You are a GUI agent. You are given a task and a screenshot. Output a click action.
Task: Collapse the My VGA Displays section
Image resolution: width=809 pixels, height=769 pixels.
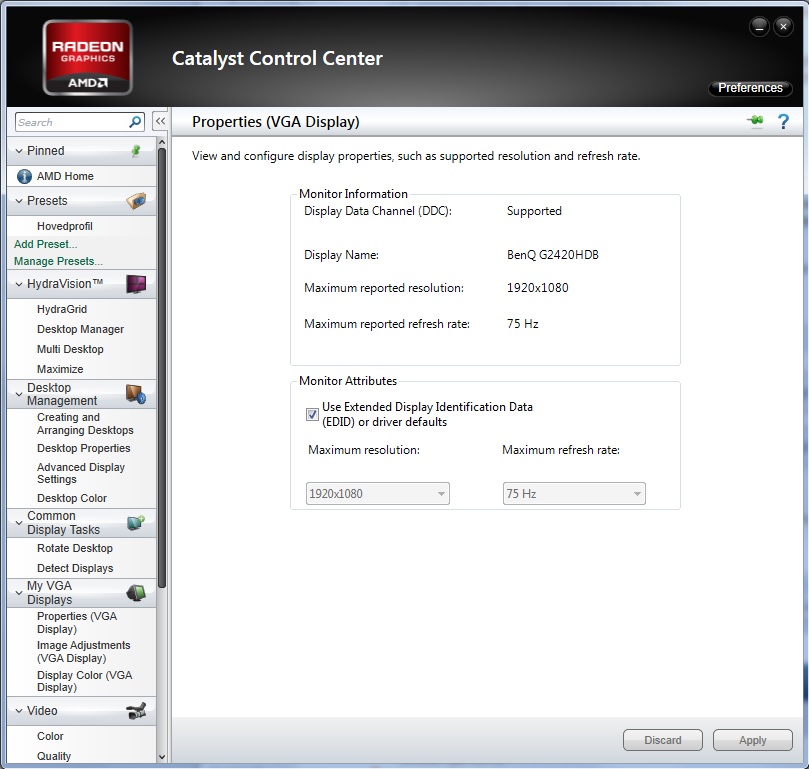pos(19,592)
